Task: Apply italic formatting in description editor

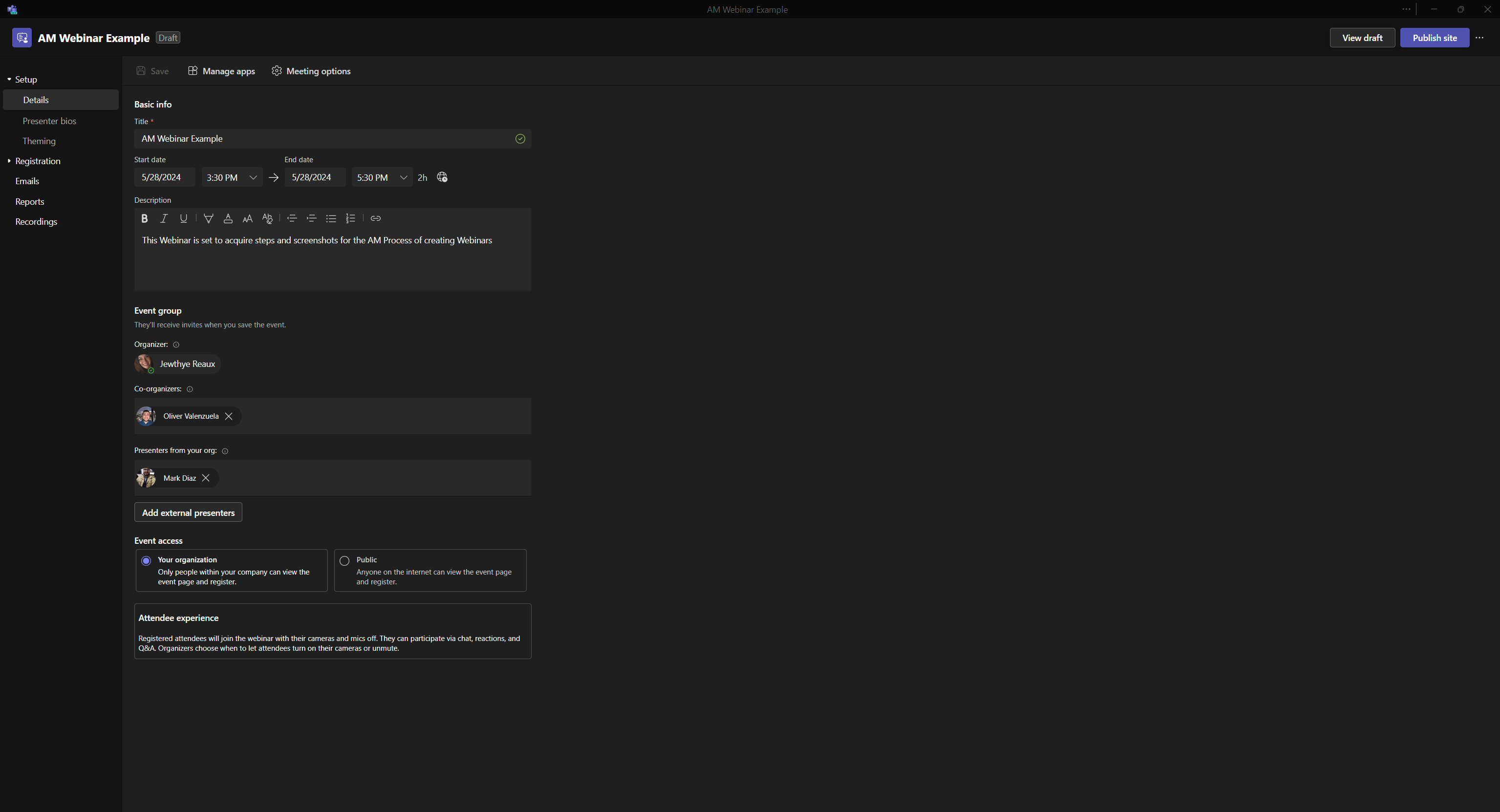Action: [x=164, y=218]
